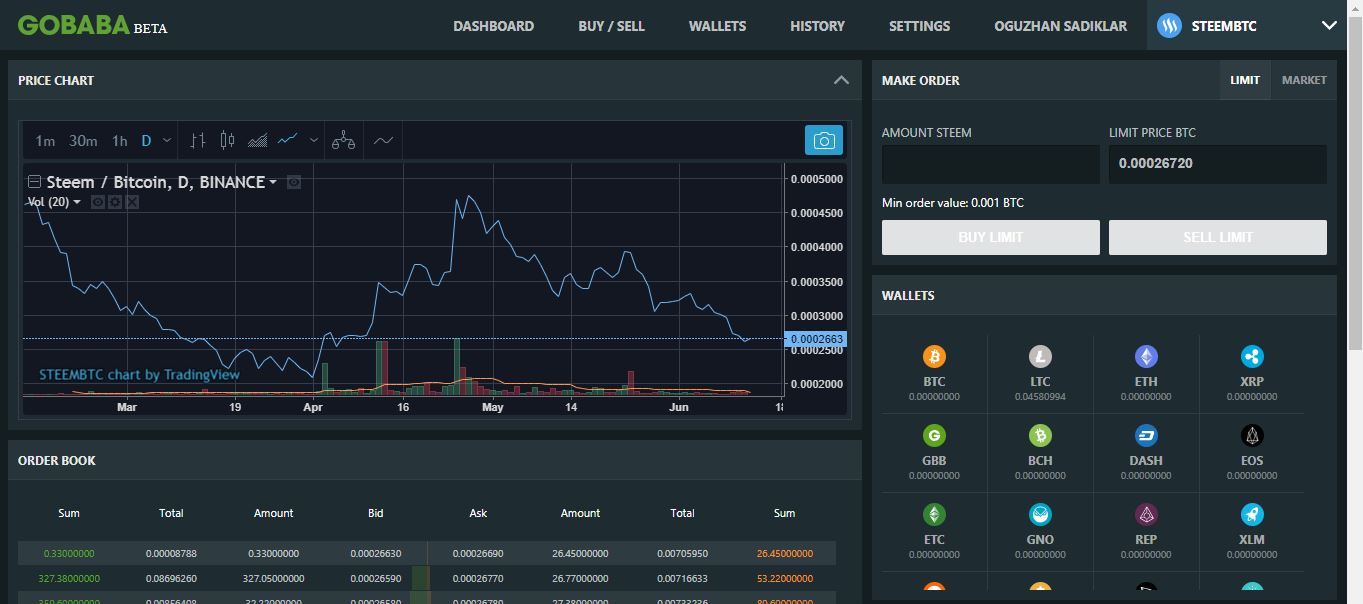The image size is (1363, 604).
Task: Open the DASH wallet icon
Action: (x=1146, y=435)
